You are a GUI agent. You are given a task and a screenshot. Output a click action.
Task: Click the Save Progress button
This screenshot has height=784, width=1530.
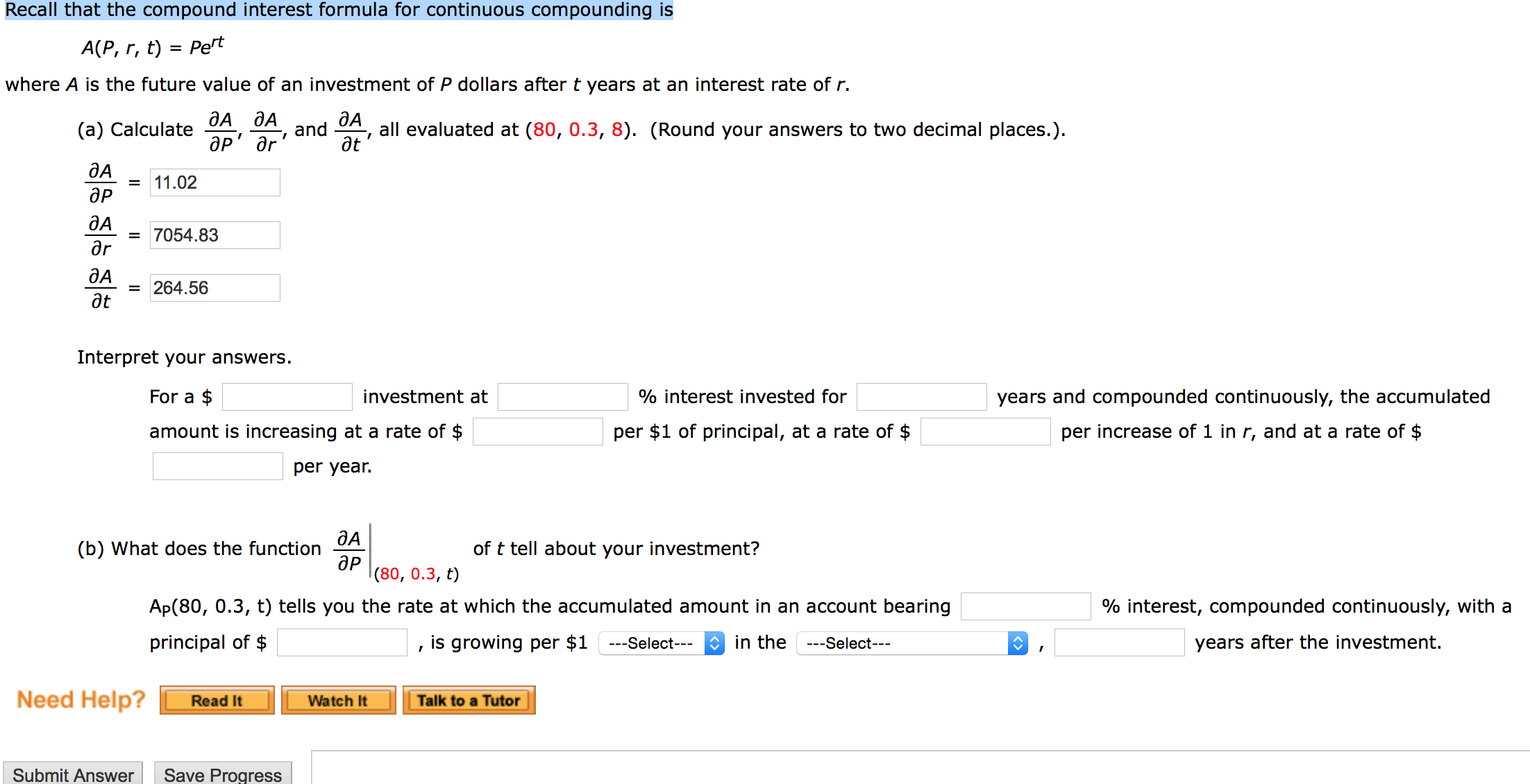(223, 774)
